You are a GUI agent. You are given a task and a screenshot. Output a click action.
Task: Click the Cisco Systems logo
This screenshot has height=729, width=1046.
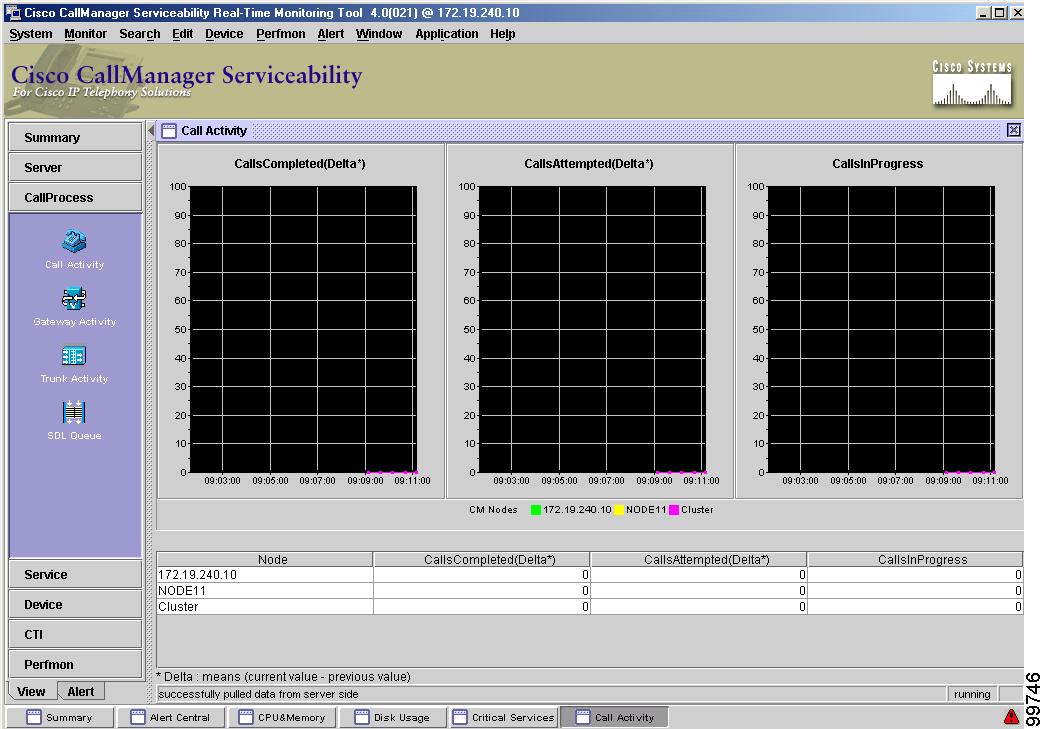pyautogui.click(x=972, y=83)
